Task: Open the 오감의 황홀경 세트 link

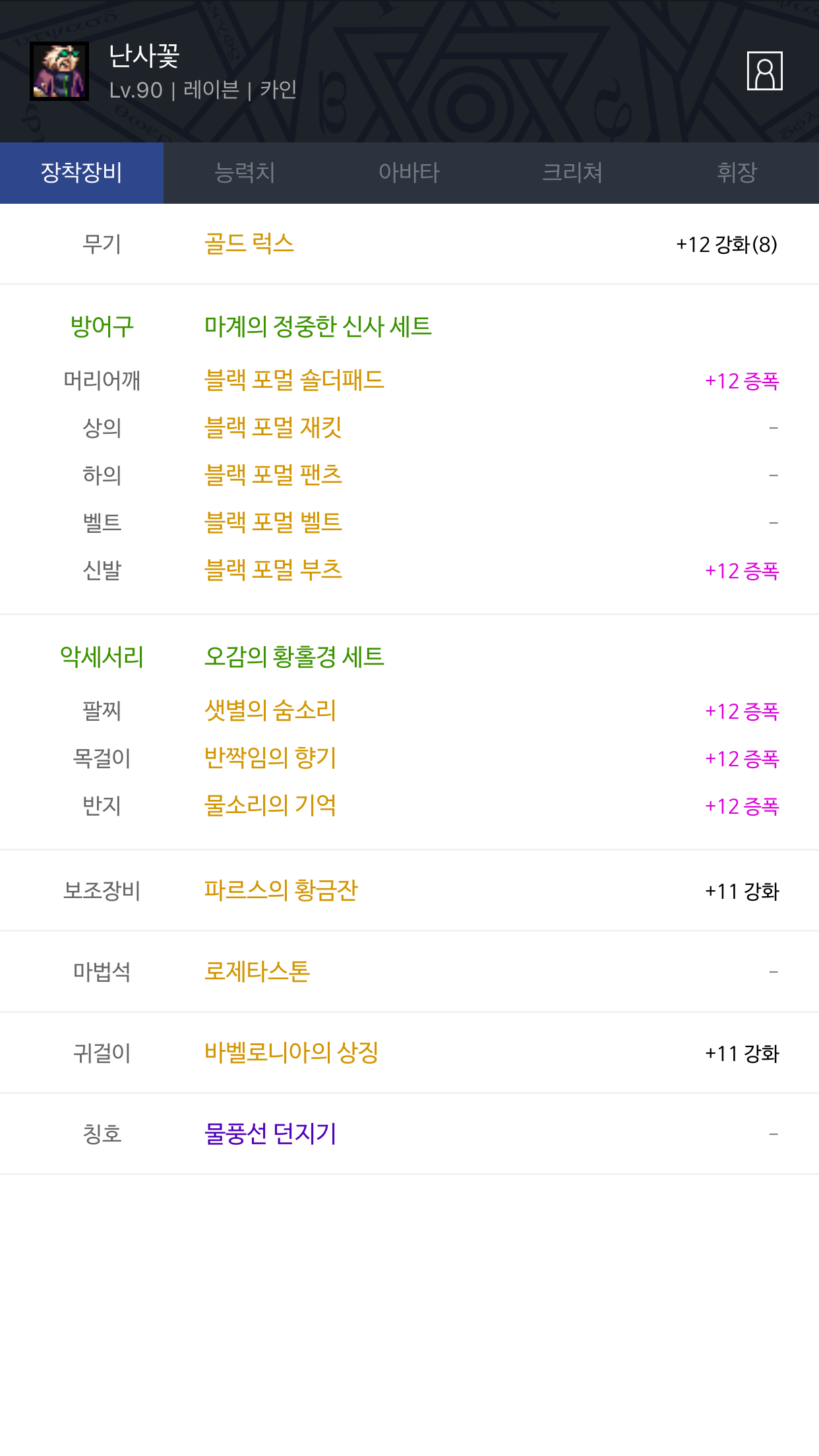Action: tap(294, 657)
